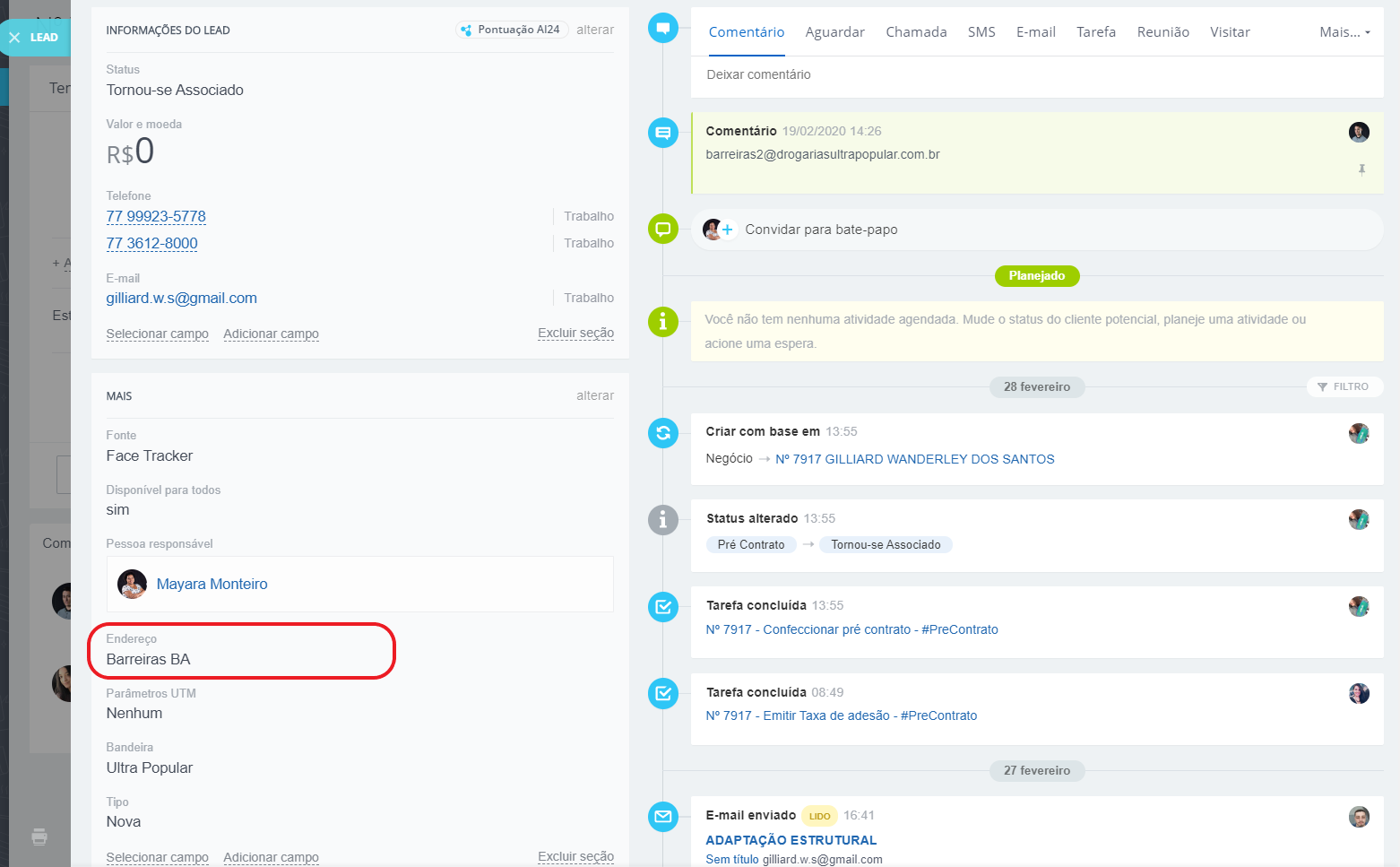Open the FILTRO timeline filter
Screen dimensions: 1400x867
coord(1344,386)
